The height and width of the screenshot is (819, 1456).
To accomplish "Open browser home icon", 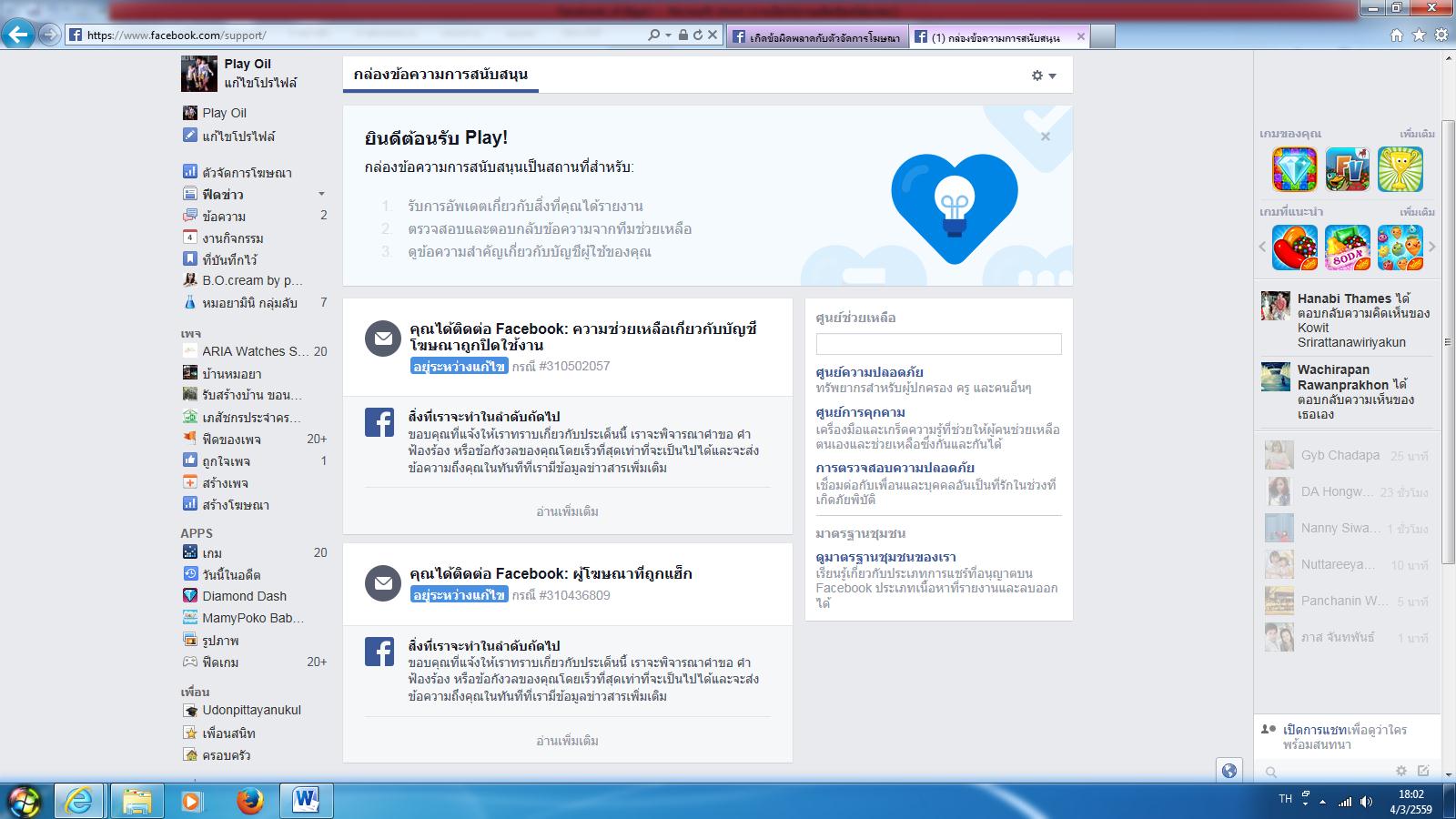I will coord(1397,35).
